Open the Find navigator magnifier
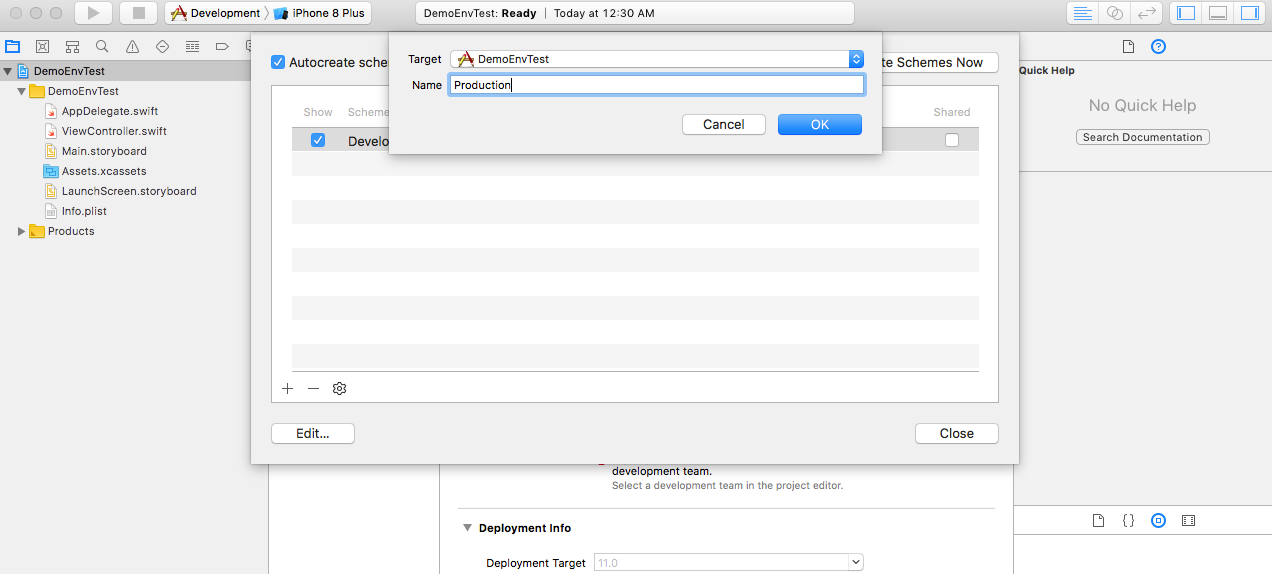 tap(102, 46)
